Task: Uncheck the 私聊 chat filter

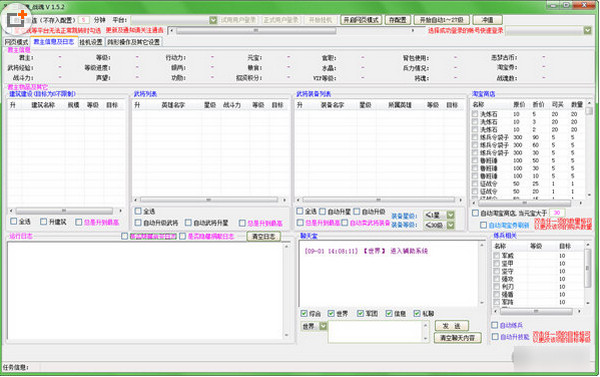Action: (x=417, y=313)
